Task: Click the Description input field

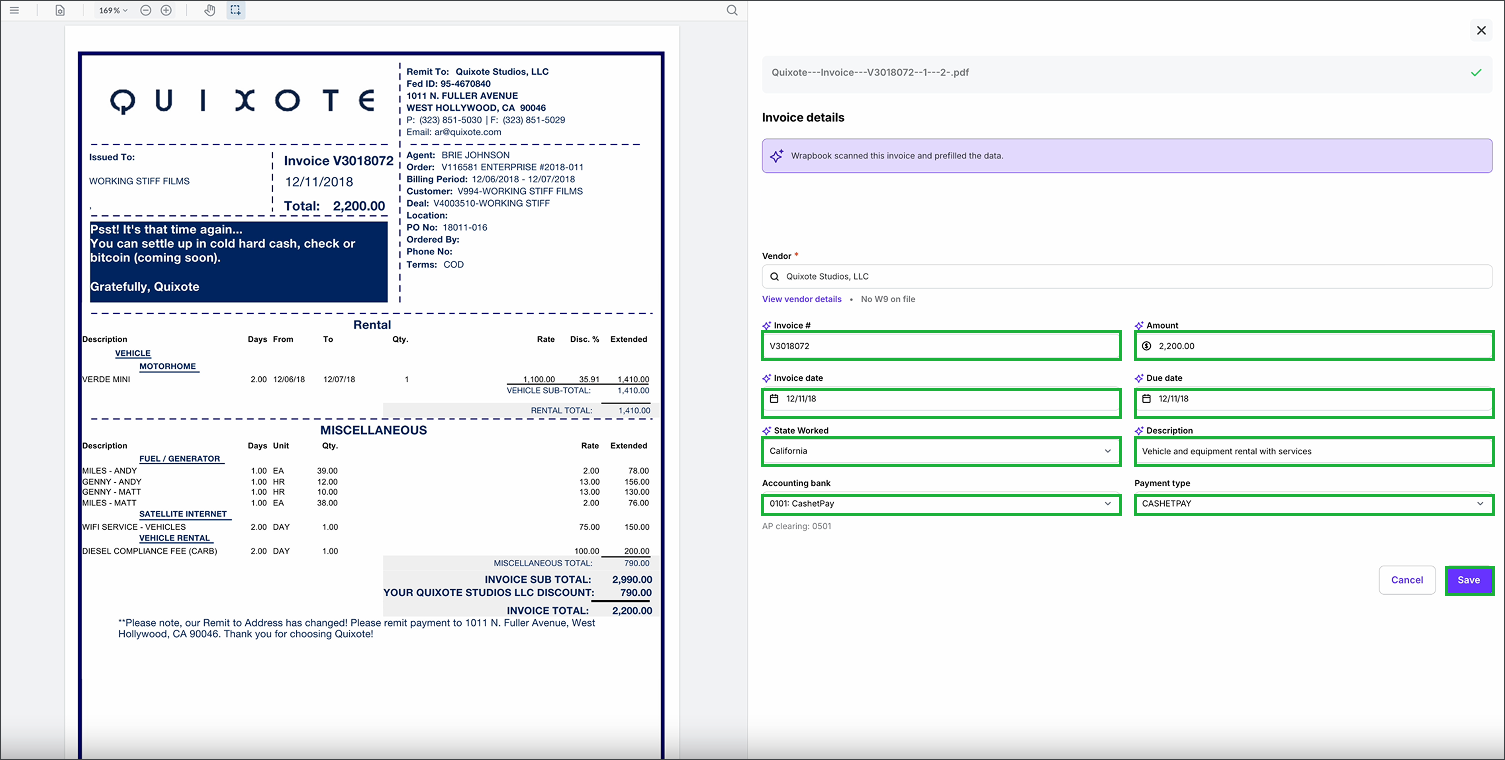Action: pyautogui.click(x=1314, y=451)
